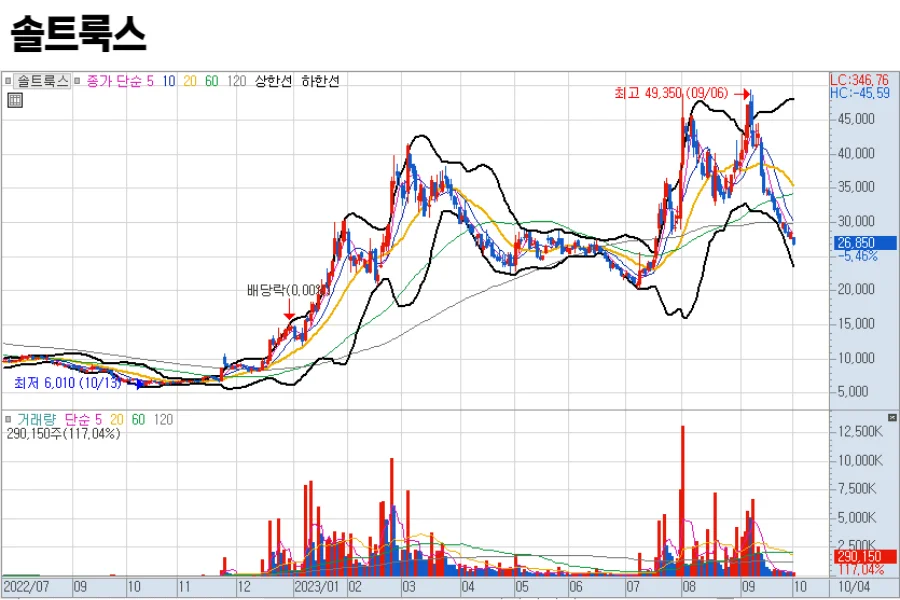The height and width of the screenshot is (600, 900).
Task: Select the 솔트룩스 legend box
Action: click(42, 81)
